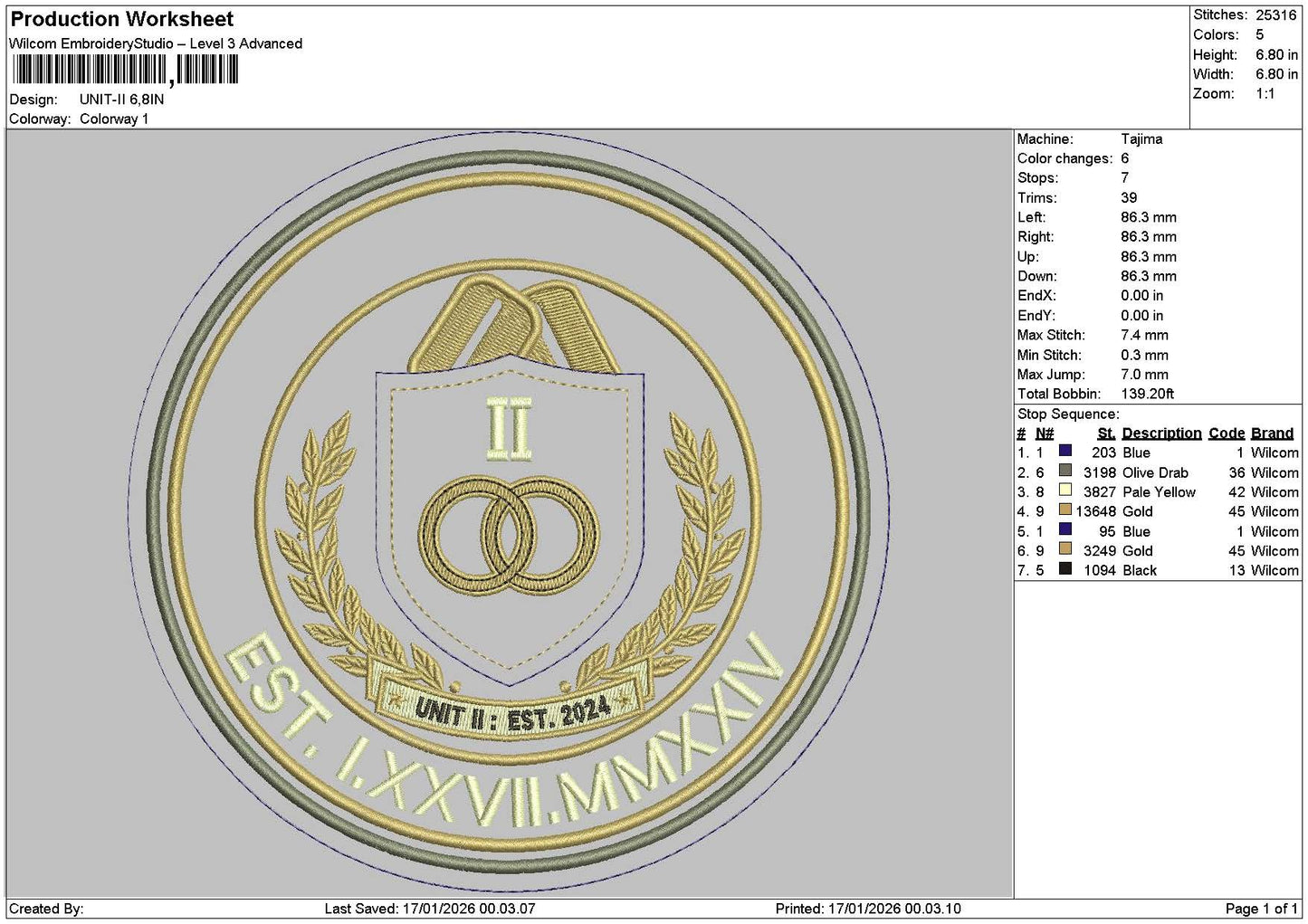Click the Stops value '7'

pyautogui.click(x=1125, y=178)
